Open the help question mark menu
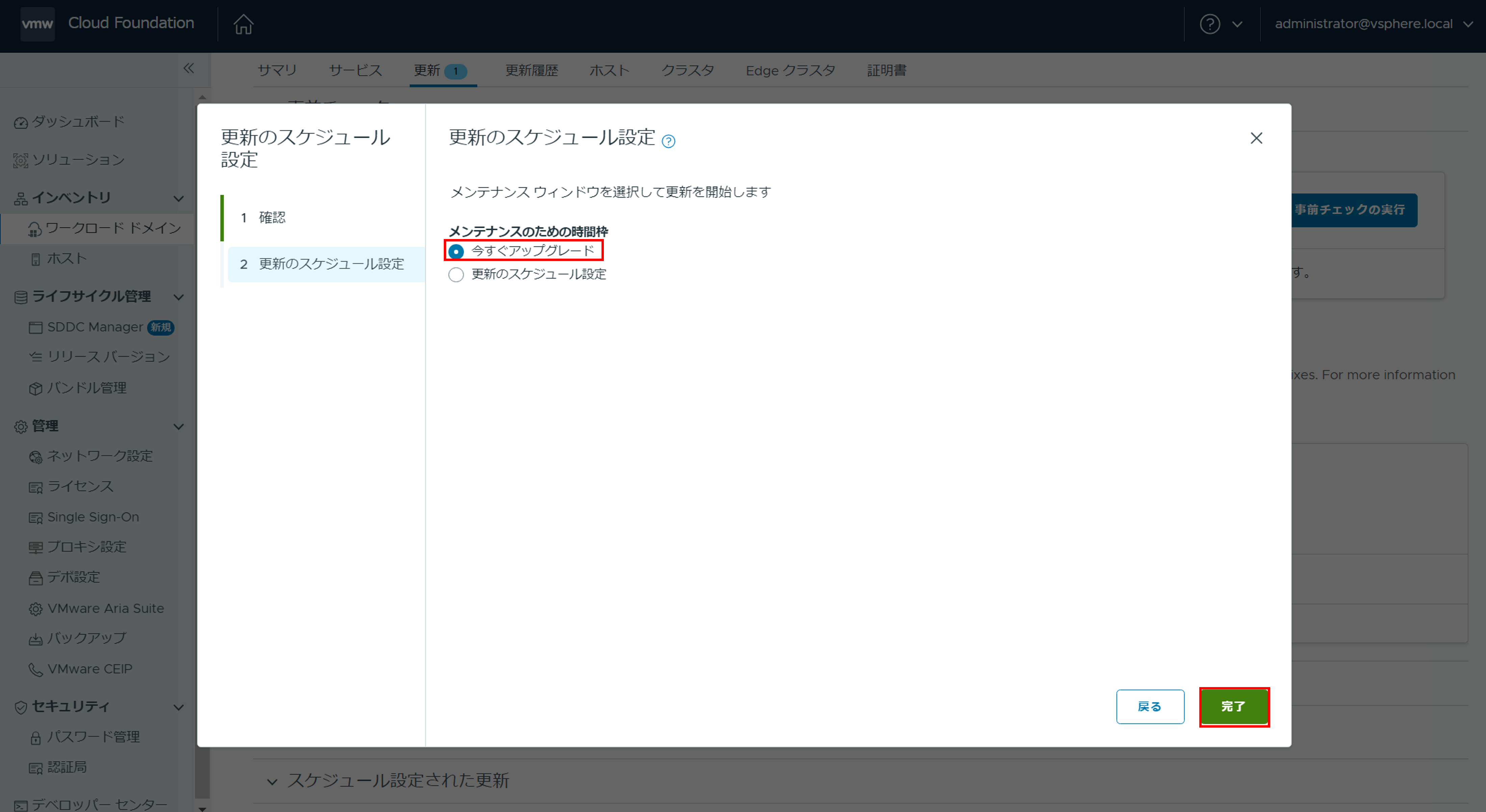 [x=1210, y=24]
